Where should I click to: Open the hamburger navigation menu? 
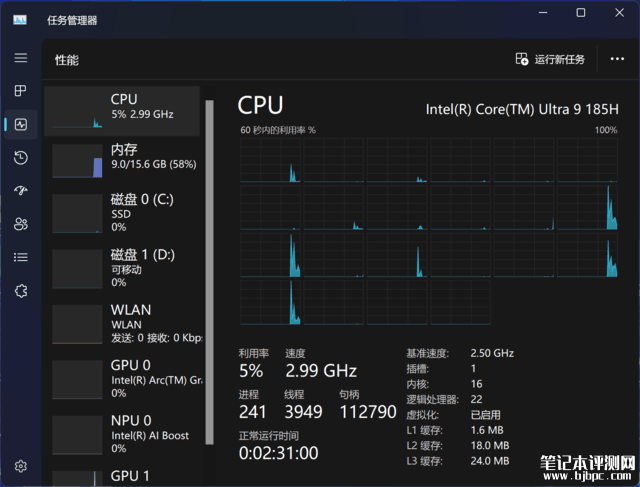pos(21,58)
